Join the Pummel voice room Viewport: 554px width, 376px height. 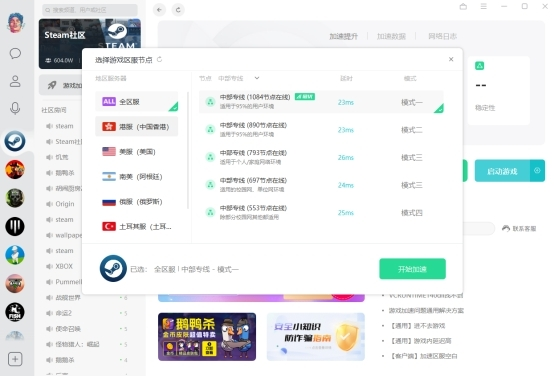[64, 282]
